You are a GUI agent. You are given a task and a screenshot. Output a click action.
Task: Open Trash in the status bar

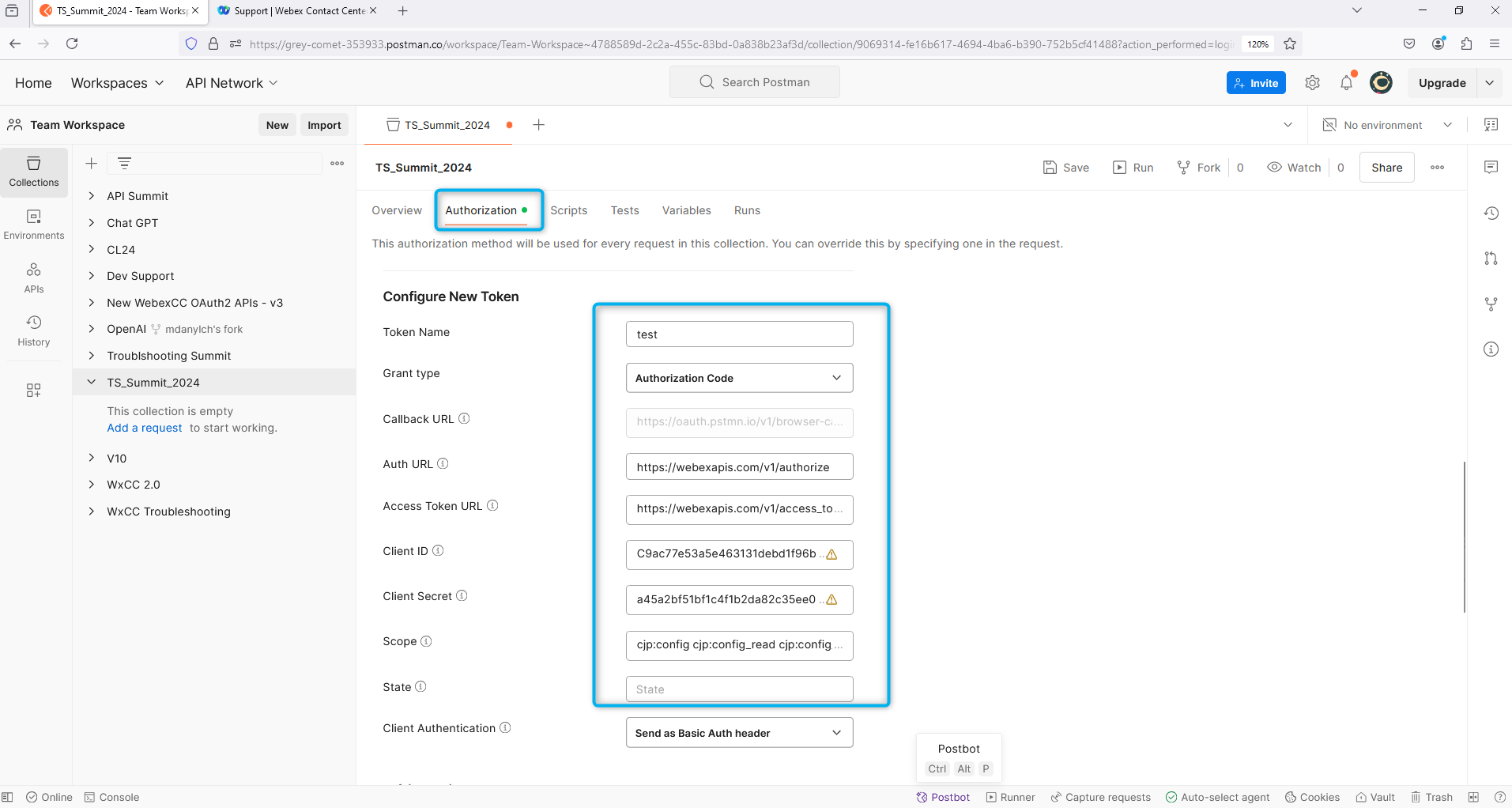pyautogui.click(x=1432, y=797)
